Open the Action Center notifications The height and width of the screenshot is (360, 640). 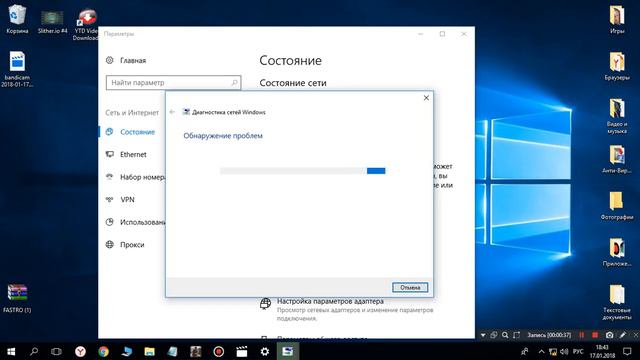pyautogui.click(x=627, y=351)
